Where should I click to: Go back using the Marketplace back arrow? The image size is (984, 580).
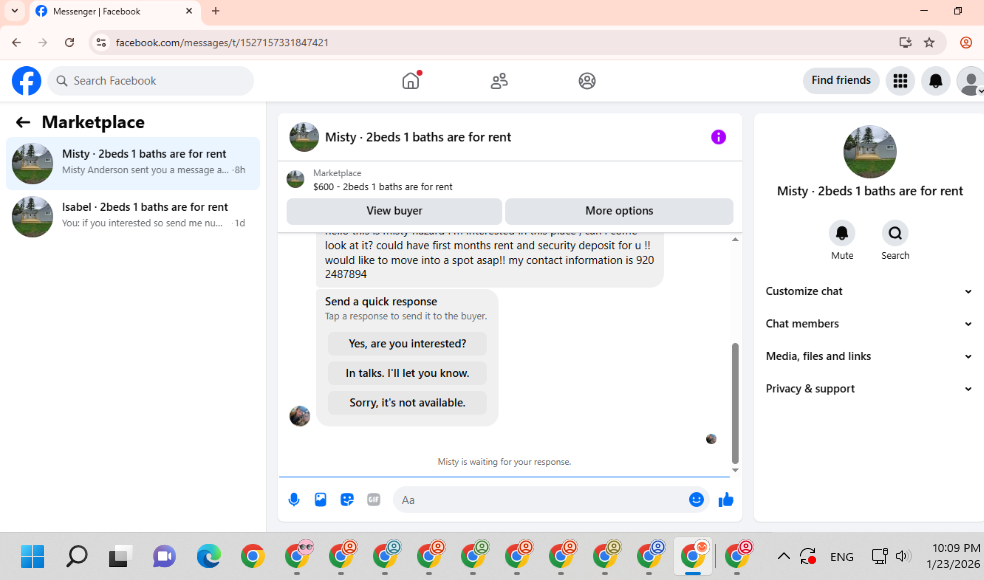[x=23, y=122]
